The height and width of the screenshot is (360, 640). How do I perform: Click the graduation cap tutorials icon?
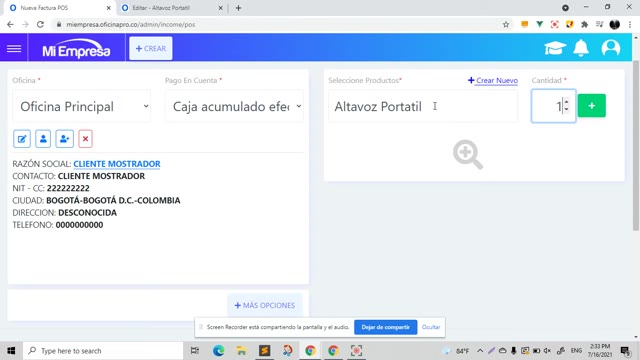click(x=555, y=48)
